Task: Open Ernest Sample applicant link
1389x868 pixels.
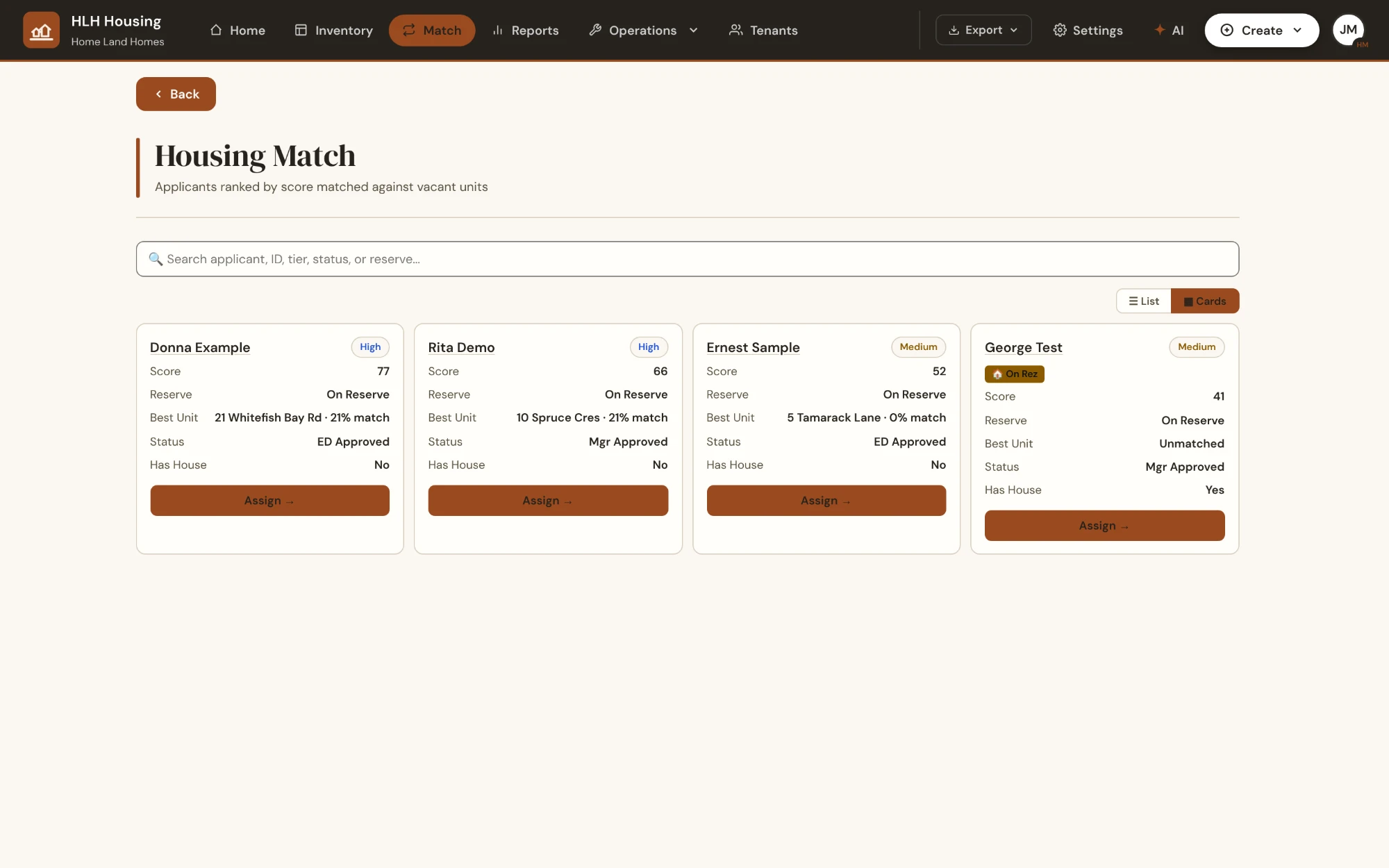Action: [x=753, y=347]
